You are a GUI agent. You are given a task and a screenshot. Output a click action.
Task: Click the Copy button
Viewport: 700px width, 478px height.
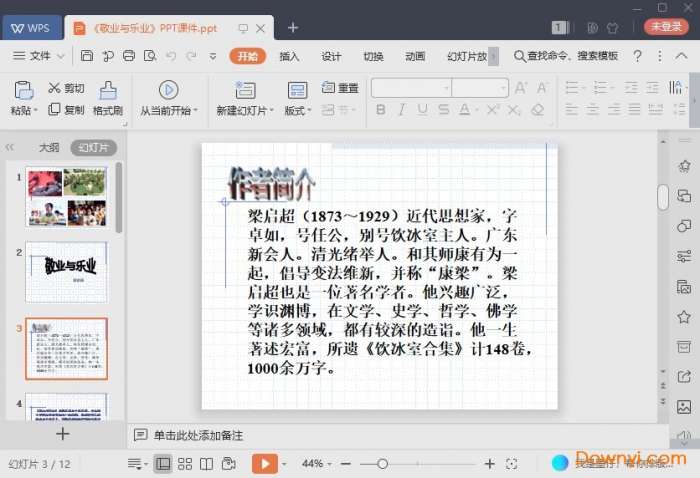[66, 109]
